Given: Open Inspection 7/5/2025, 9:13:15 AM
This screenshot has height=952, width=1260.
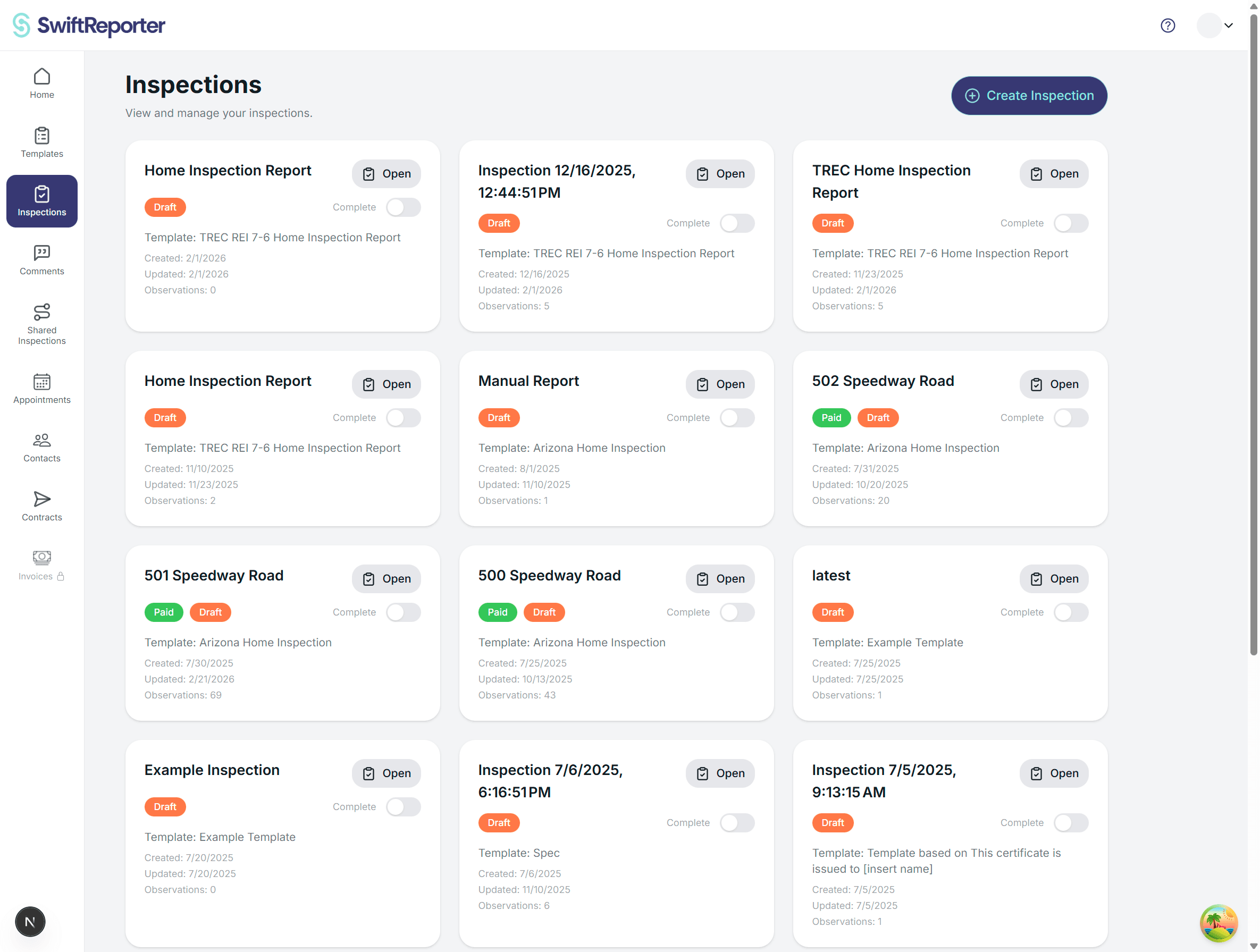Looking at the screenshot, I should 1054,773.
